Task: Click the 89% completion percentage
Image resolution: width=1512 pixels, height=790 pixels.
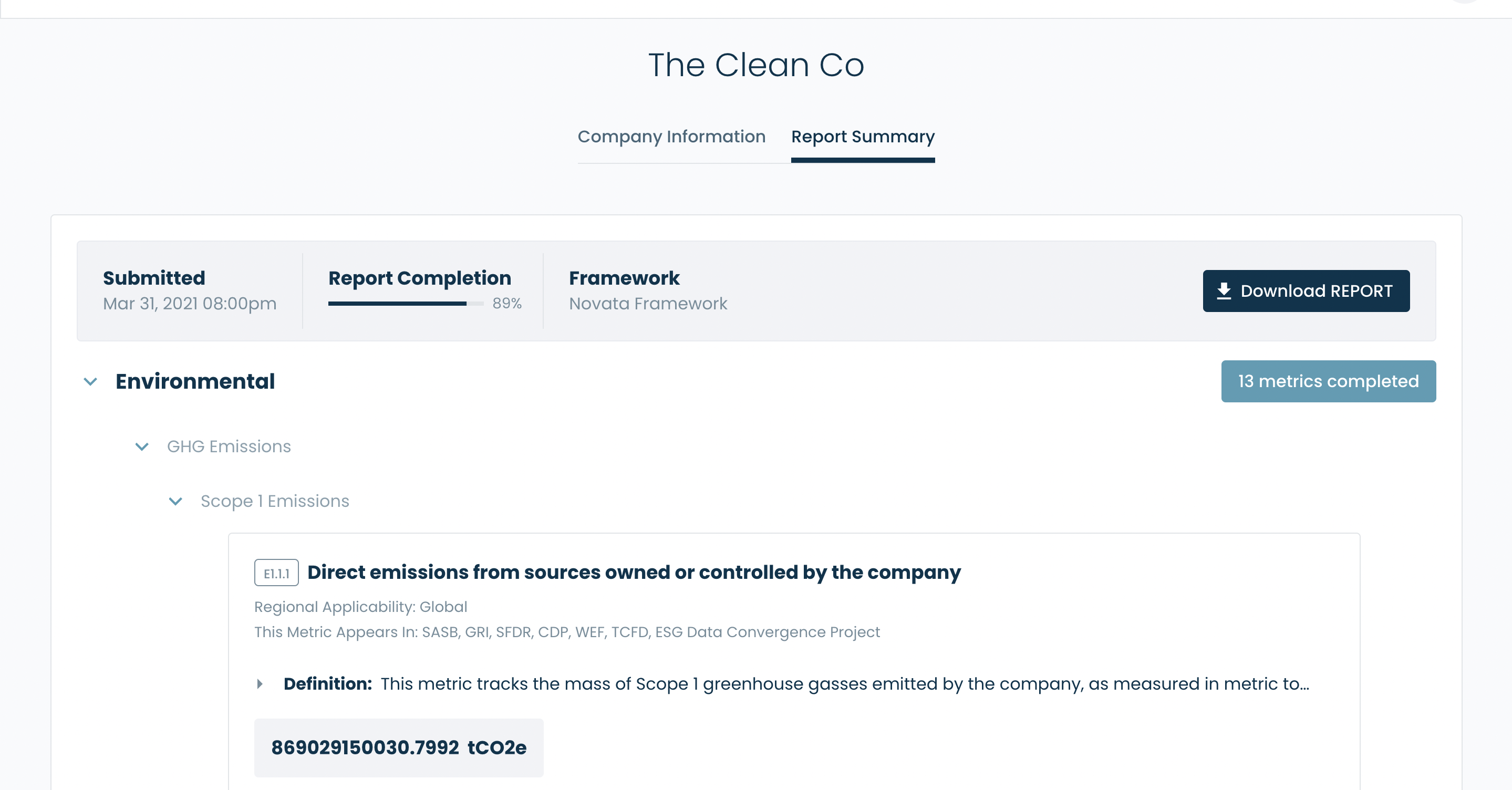Action: coord(506,304)
